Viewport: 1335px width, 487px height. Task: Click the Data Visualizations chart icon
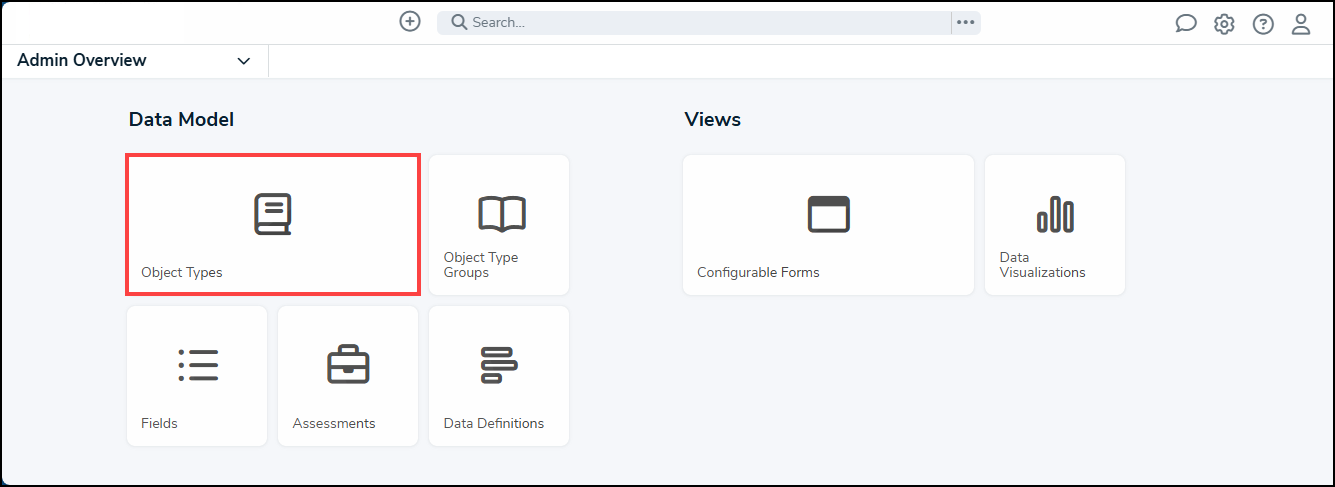tap(1055, 214)
